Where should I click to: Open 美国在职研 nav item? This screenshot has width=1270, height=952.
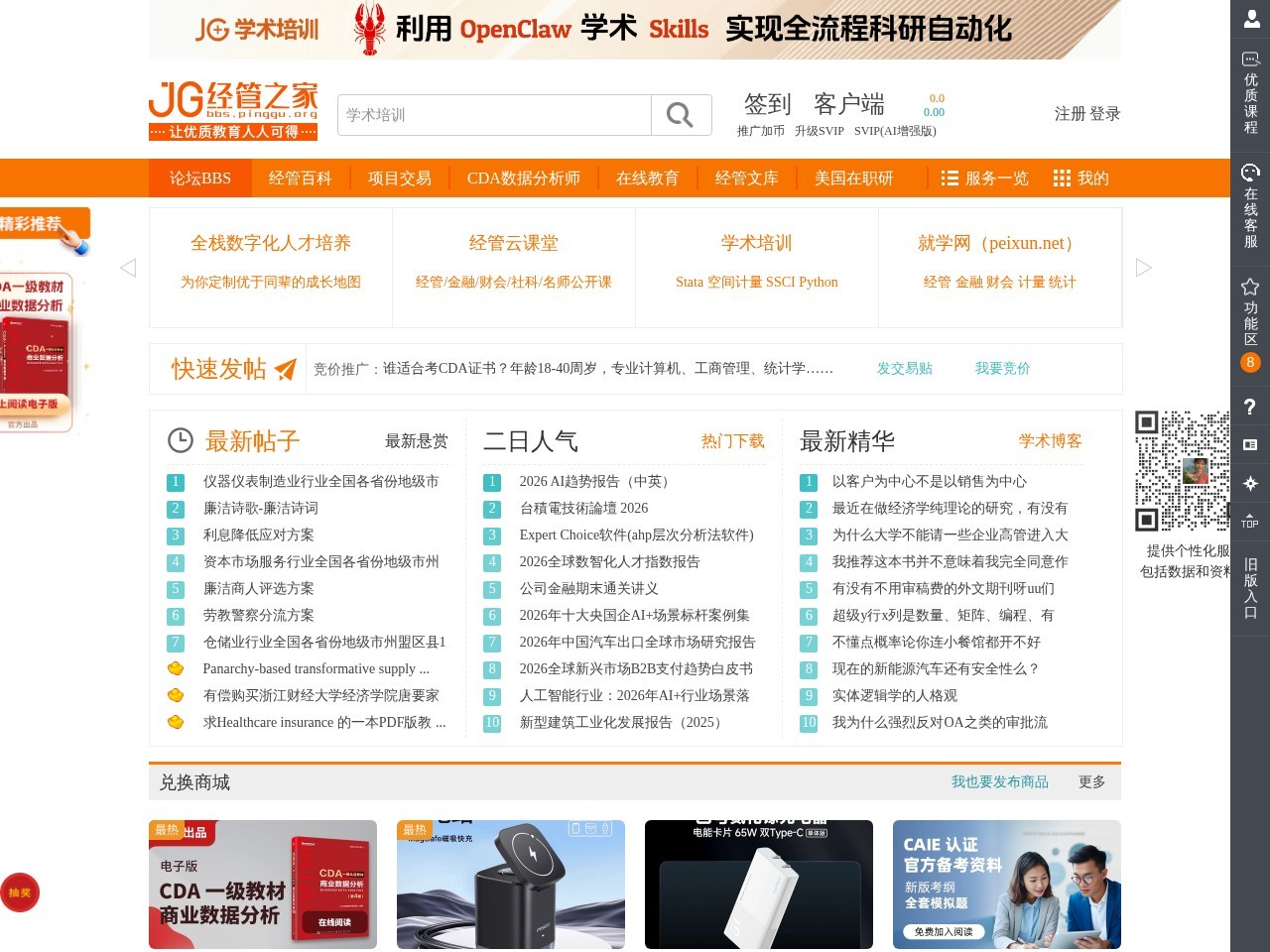tap(853, 178)
